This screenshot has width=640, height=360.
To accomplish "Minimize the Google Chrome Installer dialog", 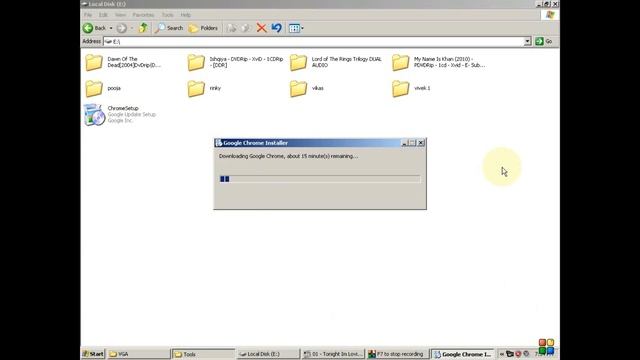I will (x=404, y=143).
